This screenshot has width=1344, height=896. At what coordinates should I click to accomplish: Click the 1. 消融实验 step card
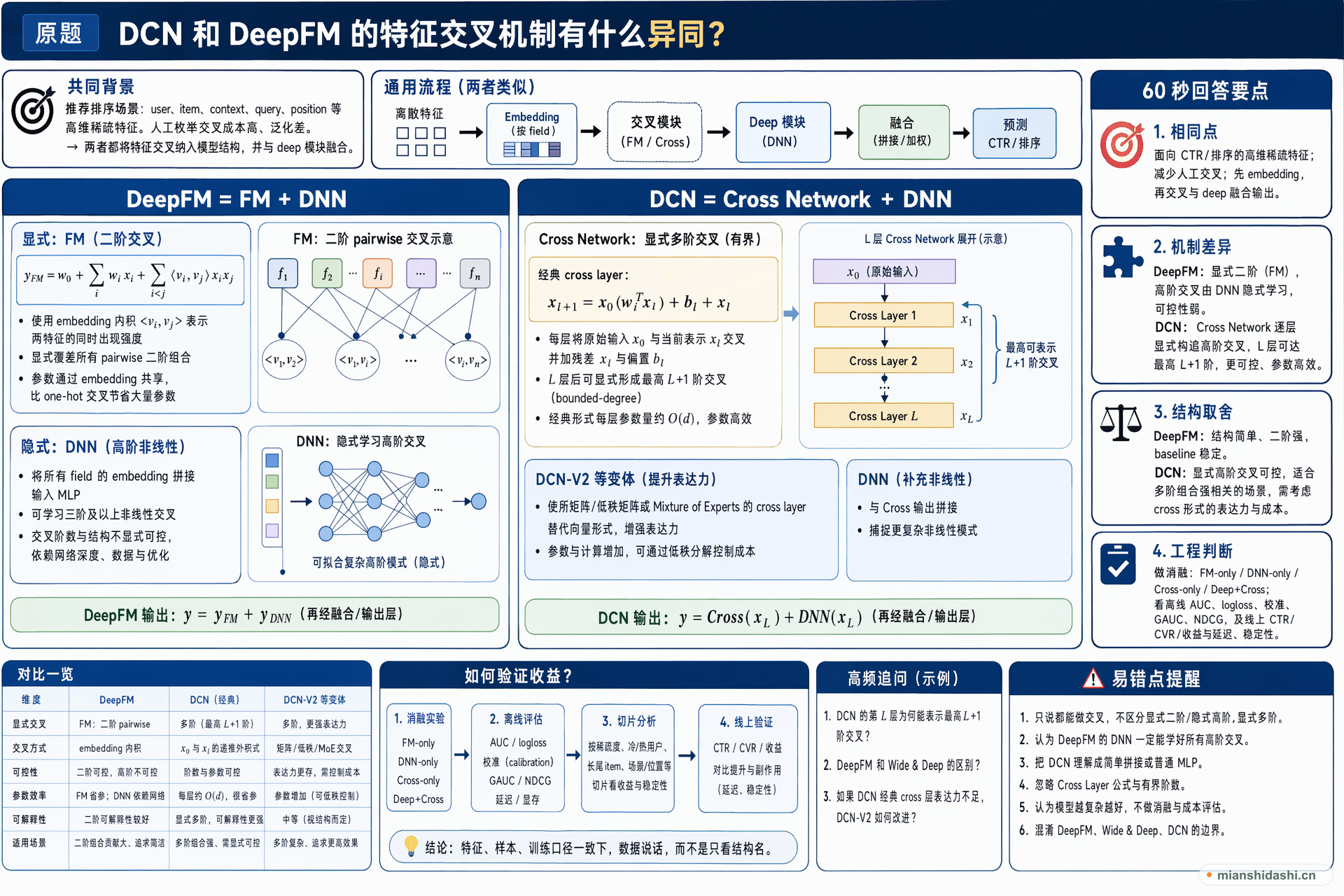[419, 757]
